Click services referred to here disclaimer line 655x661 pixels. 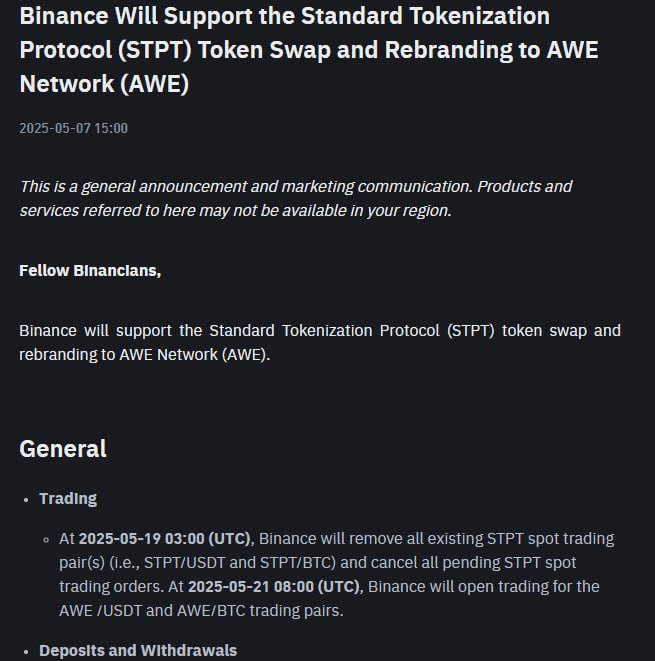tap(236, 210)
